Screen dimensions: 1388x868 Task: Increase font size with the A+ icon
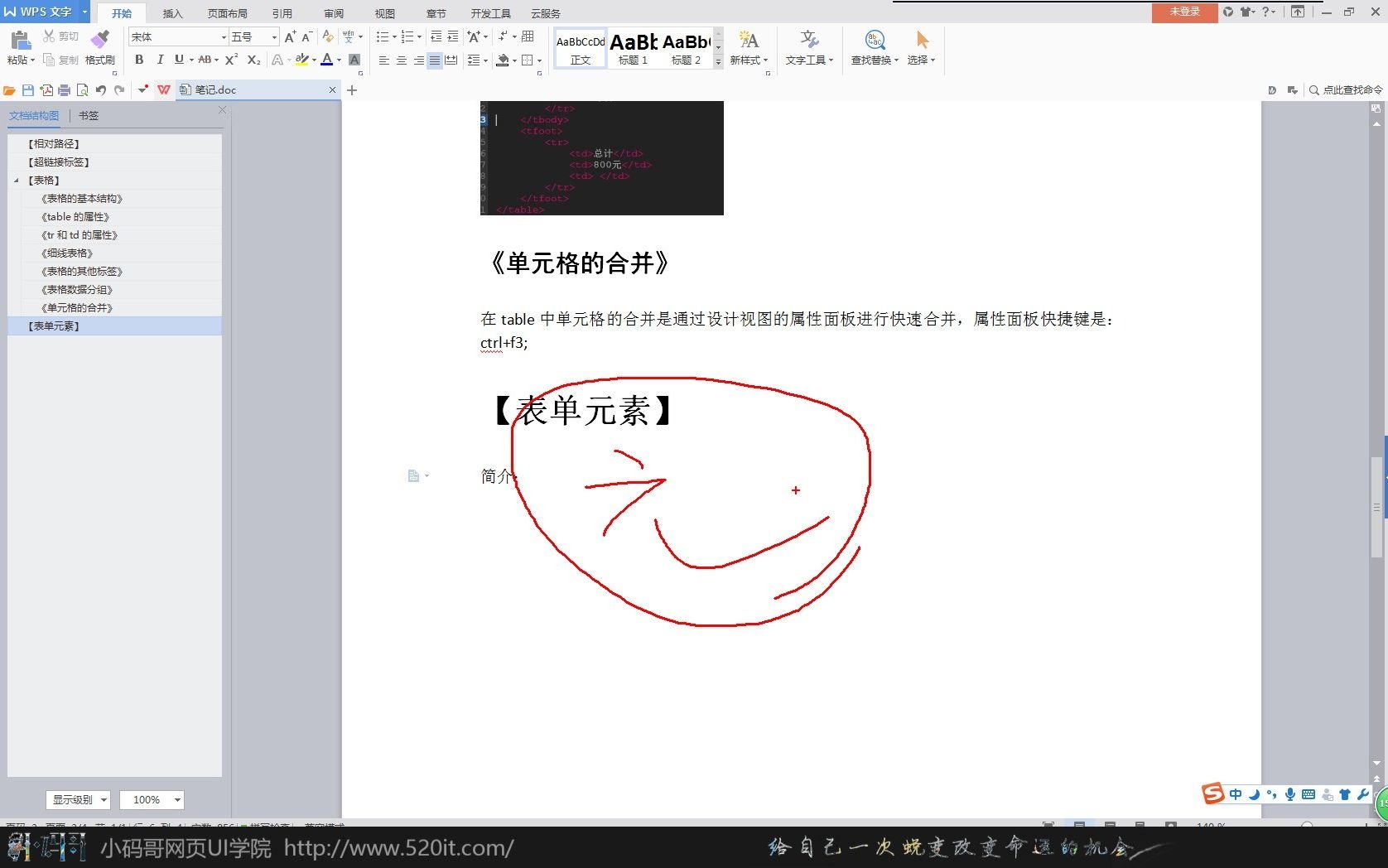click(x=290, y=36)
